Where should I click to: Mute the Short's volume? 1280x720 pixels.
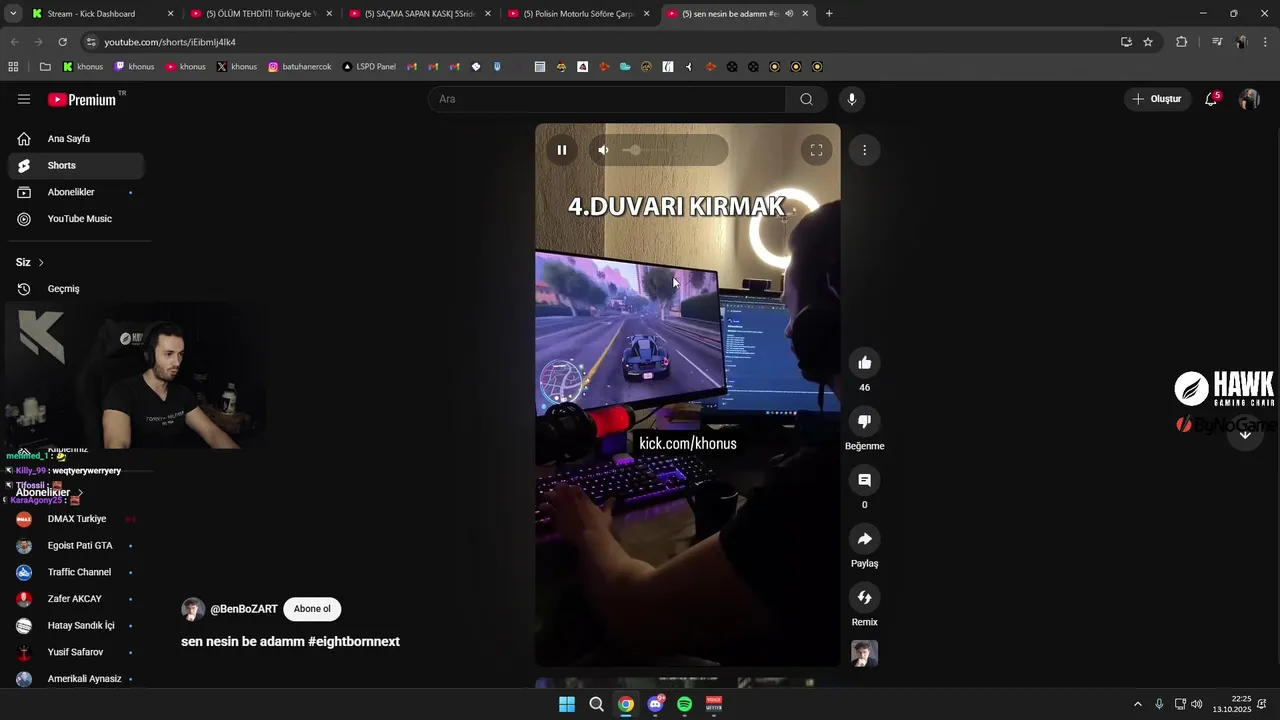pyautogui.click(x=603, y=150)
